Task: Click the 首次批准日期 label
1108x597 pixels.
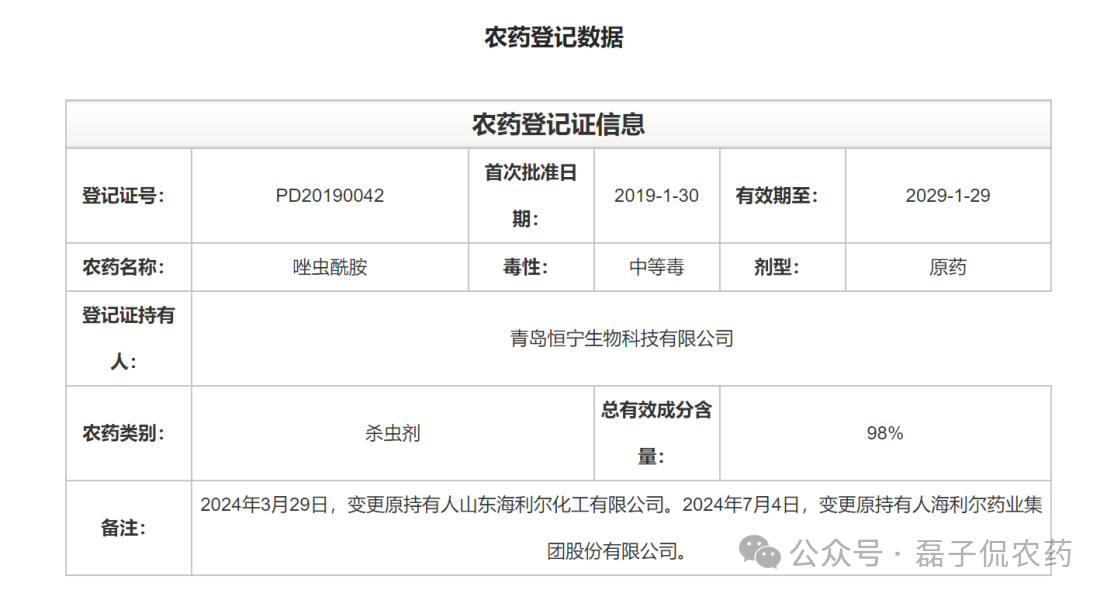Action: tap(531, 196)
